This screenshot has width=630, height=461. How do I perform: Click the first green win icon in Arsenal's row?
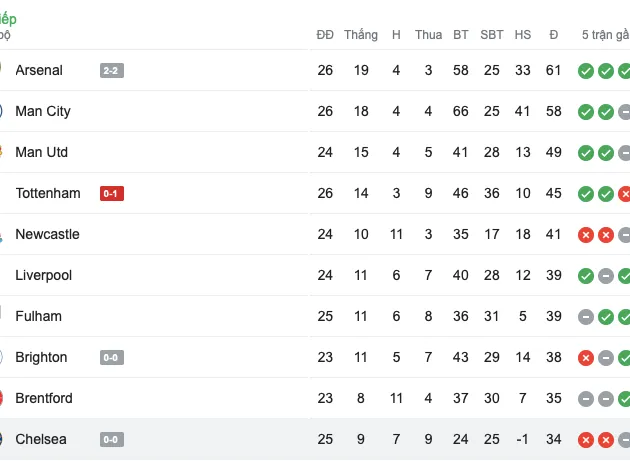[586, 71]
